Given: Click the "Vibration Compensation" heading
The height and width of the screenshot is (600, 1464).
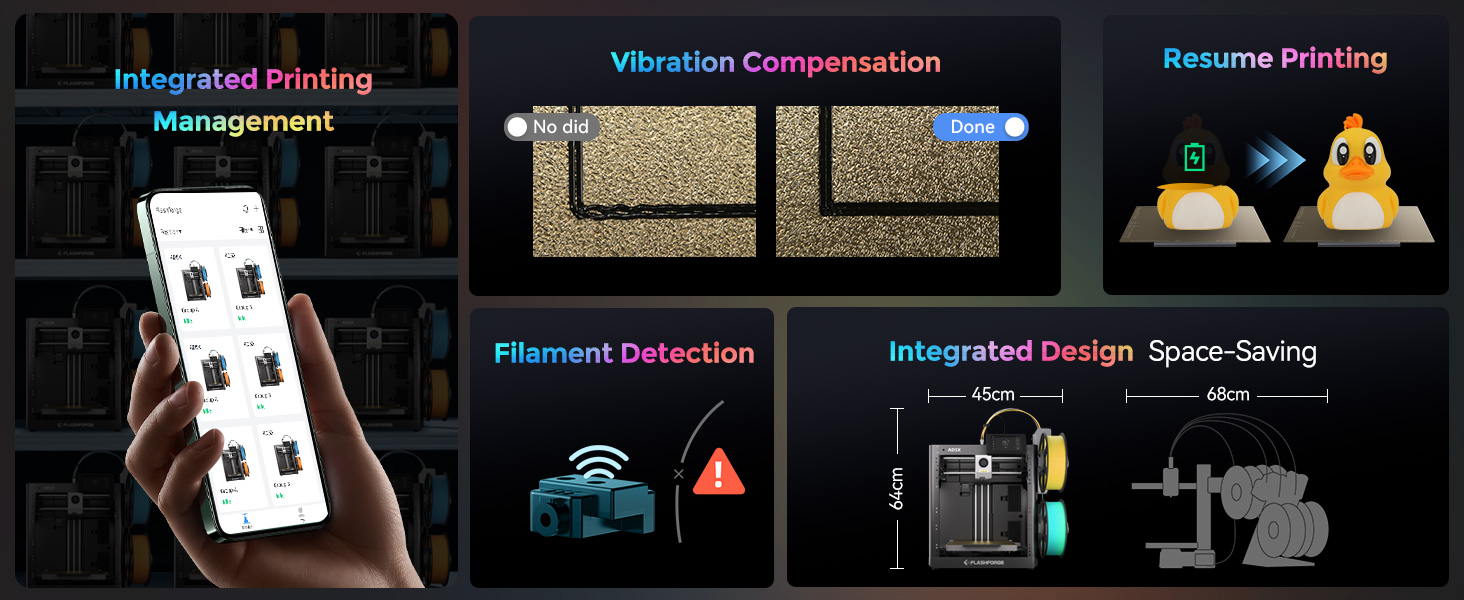Looking at the screenshot, I should point(776,62).
